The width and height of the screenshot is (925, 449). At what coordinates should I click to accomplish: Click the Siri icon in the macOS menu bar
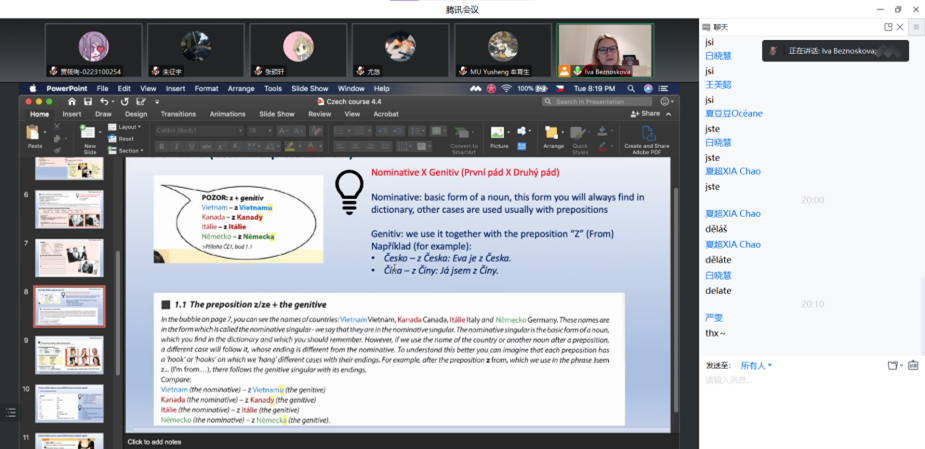coord(648,89)
